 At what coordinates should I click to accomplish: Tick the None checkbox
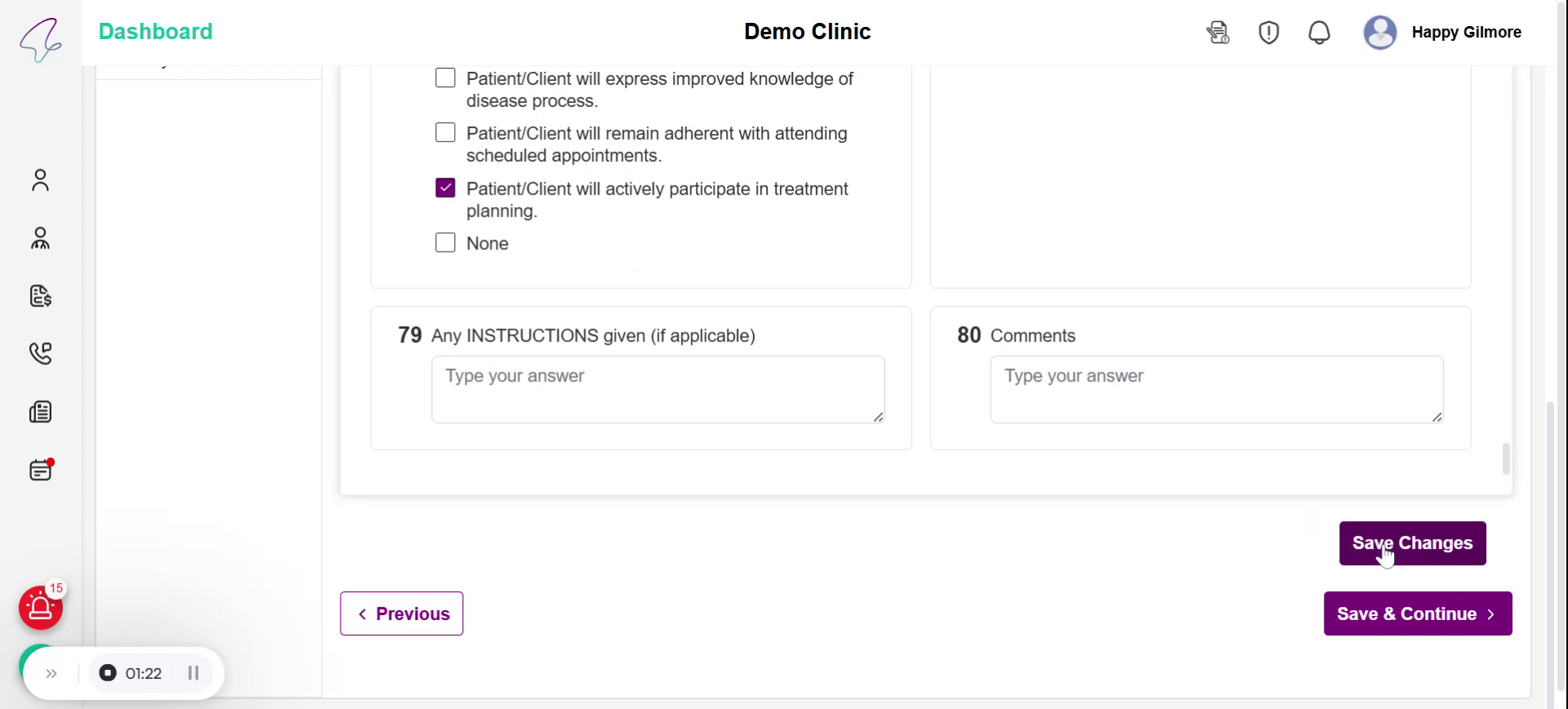pos(445,243)
